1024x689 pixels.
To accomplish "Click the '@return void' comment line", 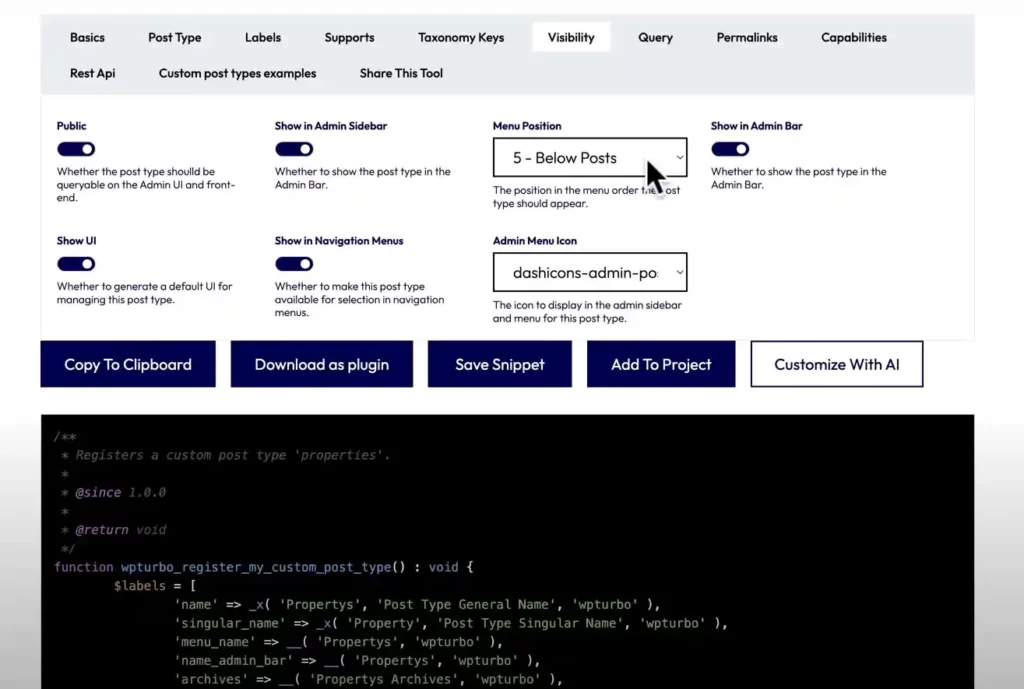I will [114, 530].
